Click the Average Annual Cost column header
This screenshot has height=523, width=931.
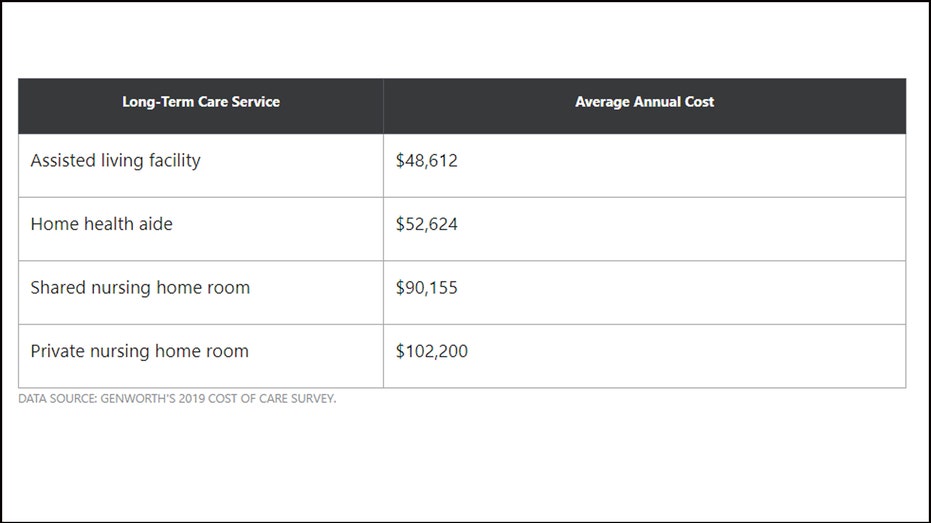(x=644, y=106)
